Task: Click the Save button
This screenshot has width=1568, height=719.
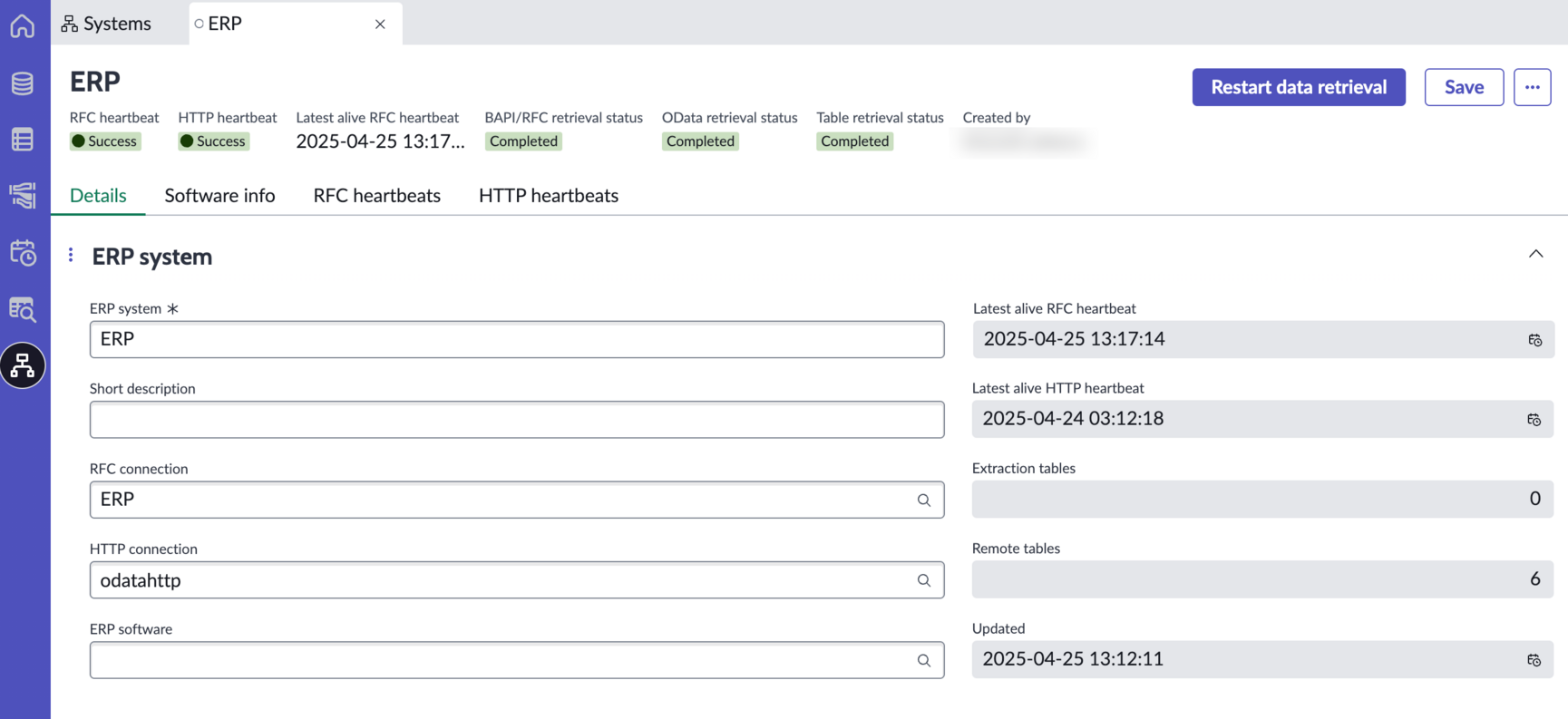Action: click(x=1464, y=87)
